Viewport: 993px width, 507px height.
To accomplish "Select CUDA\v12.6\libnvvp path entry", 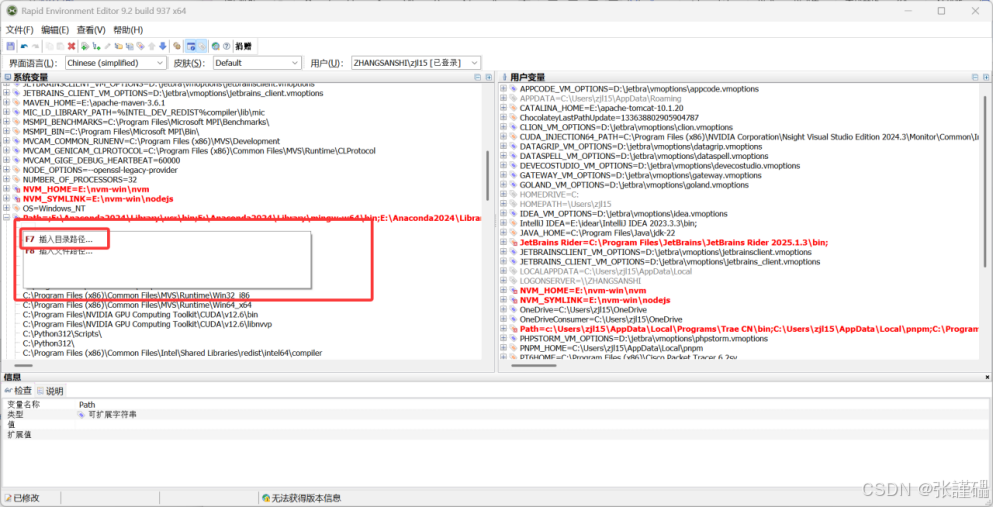I will point(148,323).
